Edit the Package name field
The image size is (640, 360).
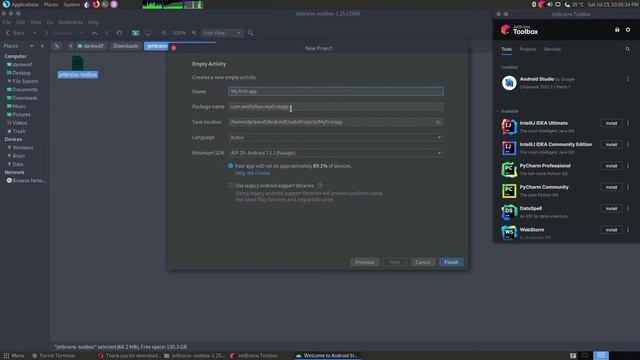point(336,107)
